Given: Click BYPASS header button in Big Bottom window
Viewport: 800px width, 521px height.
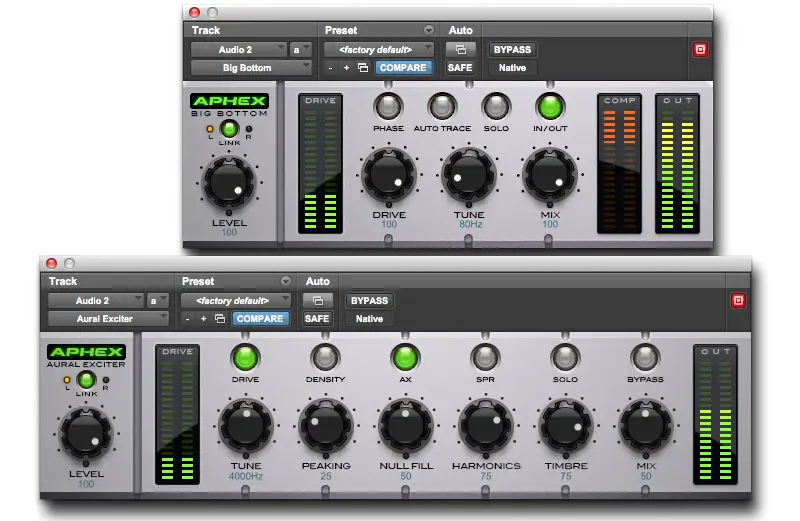Looking at the screenshot, I should click(x=512, y=49).
